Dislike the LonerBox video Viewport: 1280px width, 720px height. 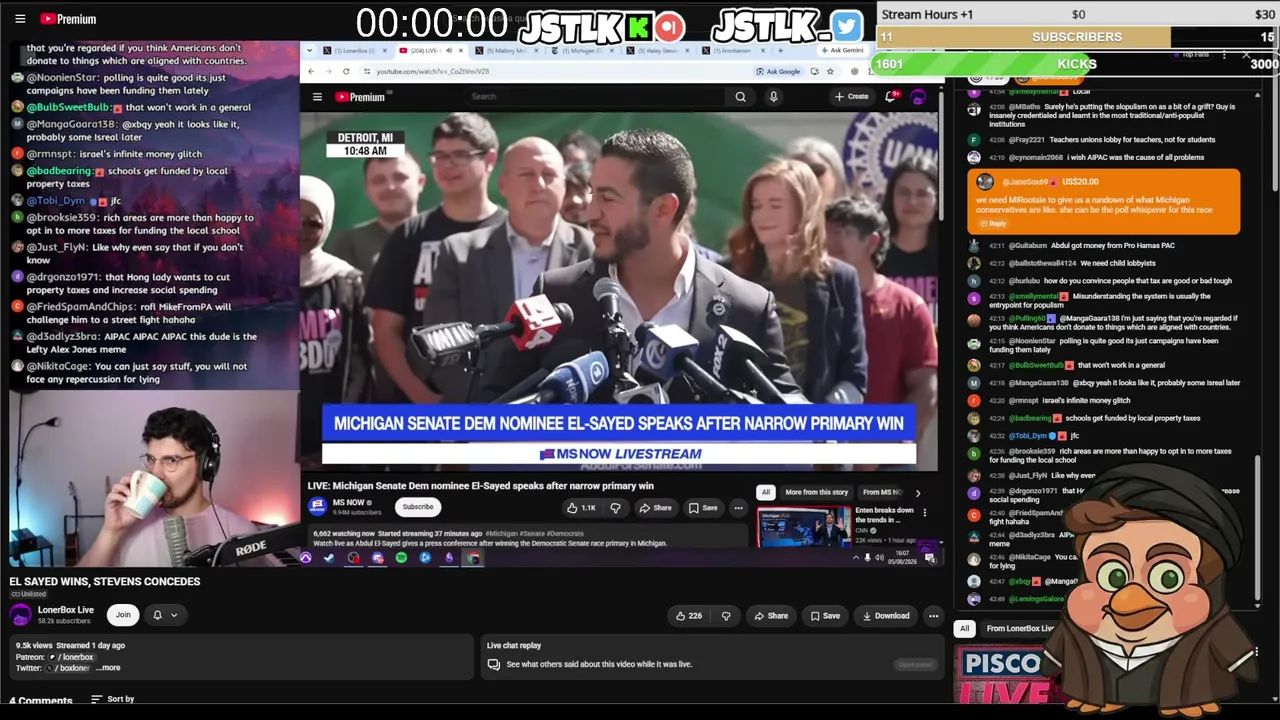point(726,616)
